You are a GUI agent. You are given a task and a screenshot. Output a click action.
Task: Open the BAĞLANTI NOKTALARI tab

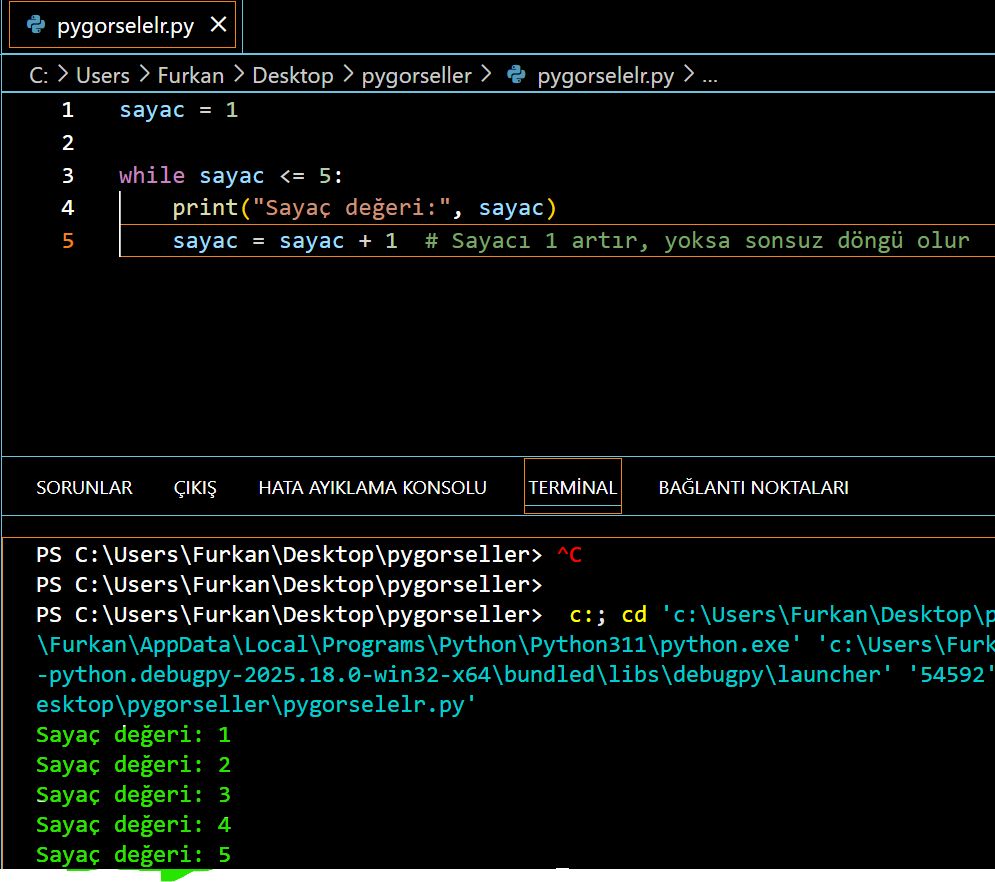pos(753,488)
